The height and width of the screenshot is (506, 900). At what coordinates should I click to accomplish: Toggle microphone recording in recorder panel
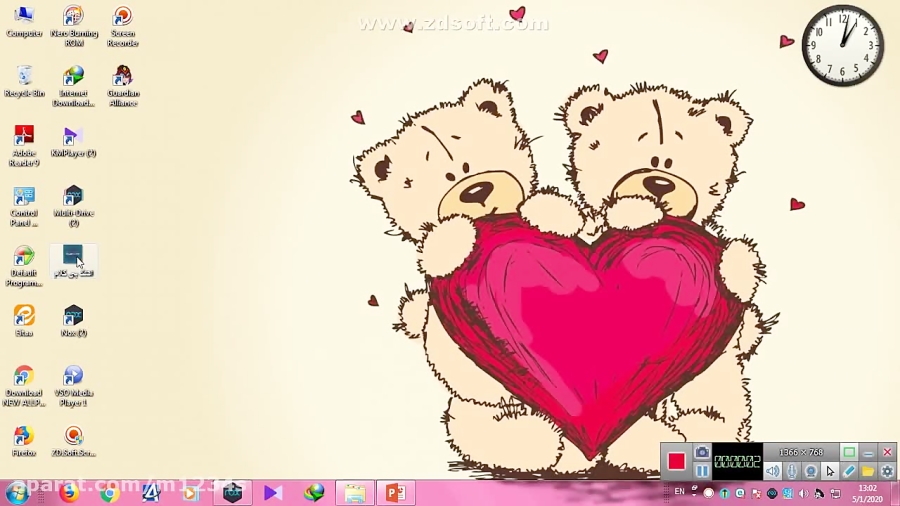click(792, 471)
